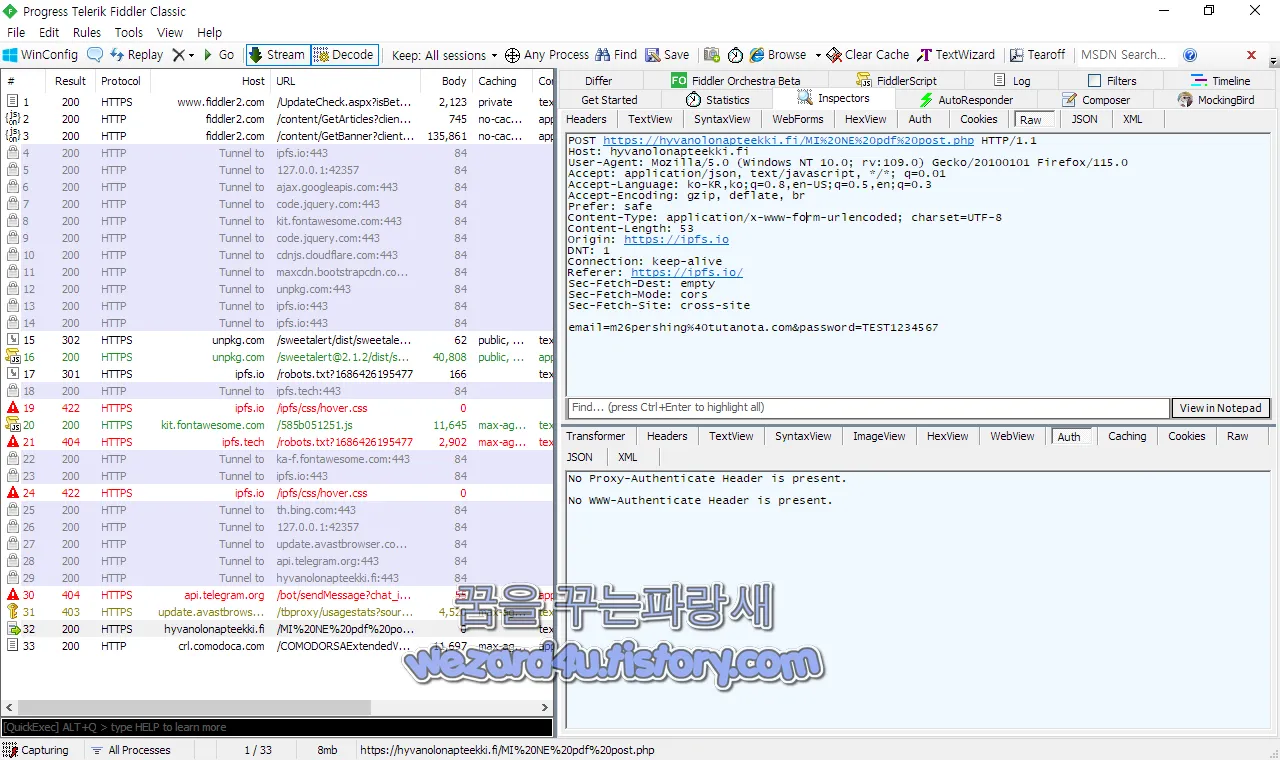Click the Go resume button
Viewport: 1280px width, 760px height.
(x=219, y=55)
